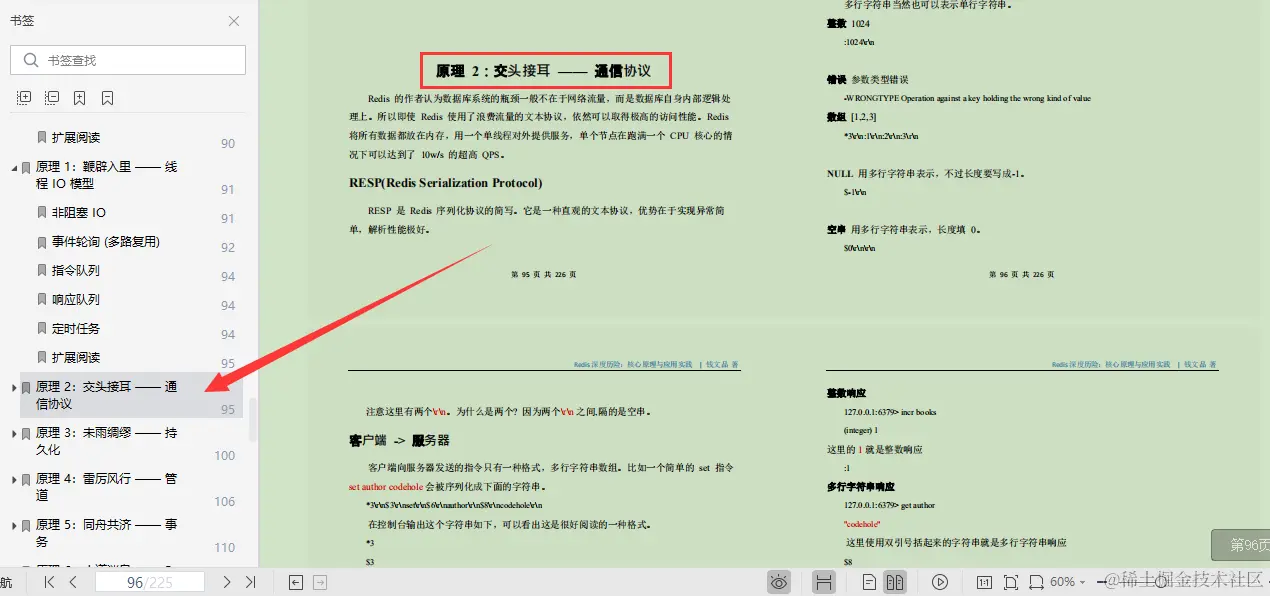Start automatic page playback
1270x596 pixels.
(x=941, y=581)
